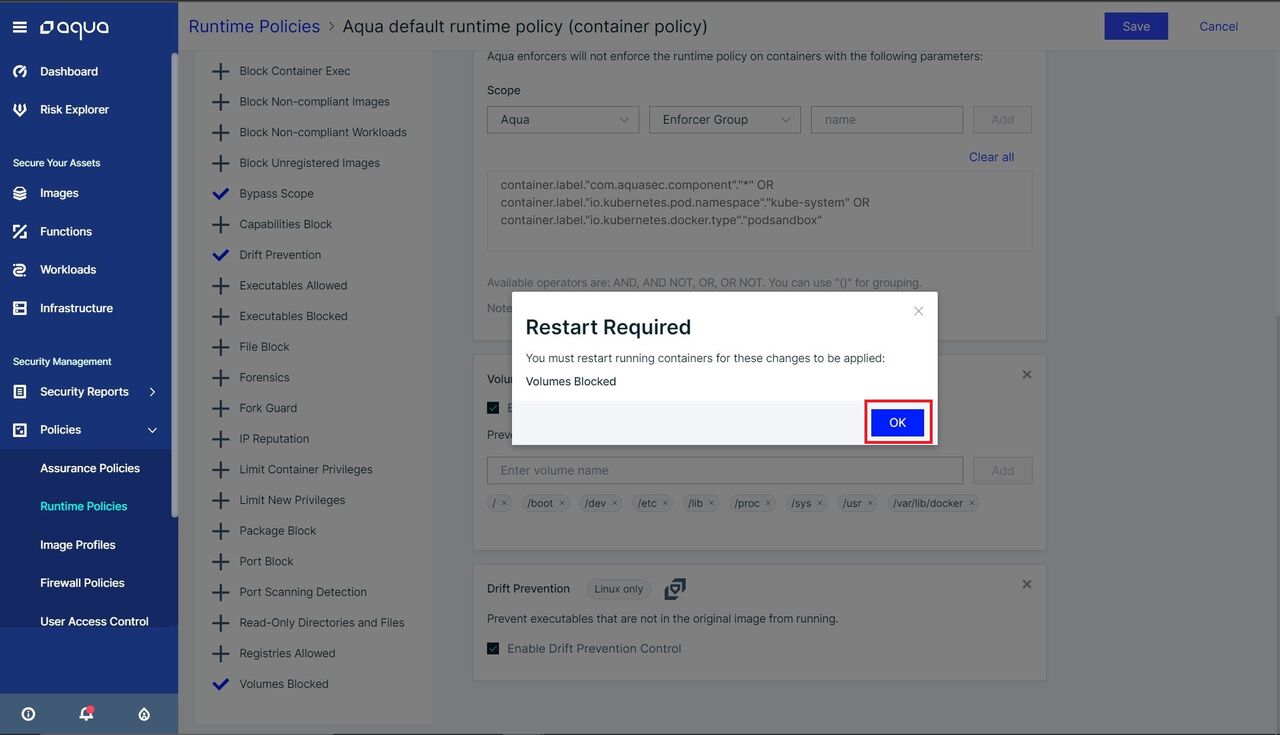
Task: Toggle Enable Drift Prevention Control checkbox
Action: click(493, 649)
